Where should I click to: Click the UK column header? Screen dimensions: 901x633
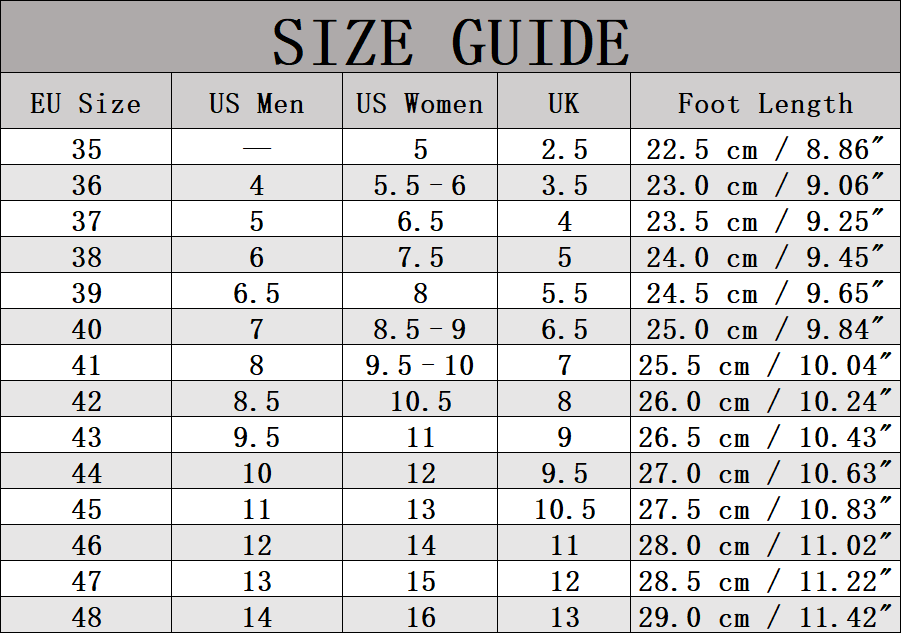564,103
